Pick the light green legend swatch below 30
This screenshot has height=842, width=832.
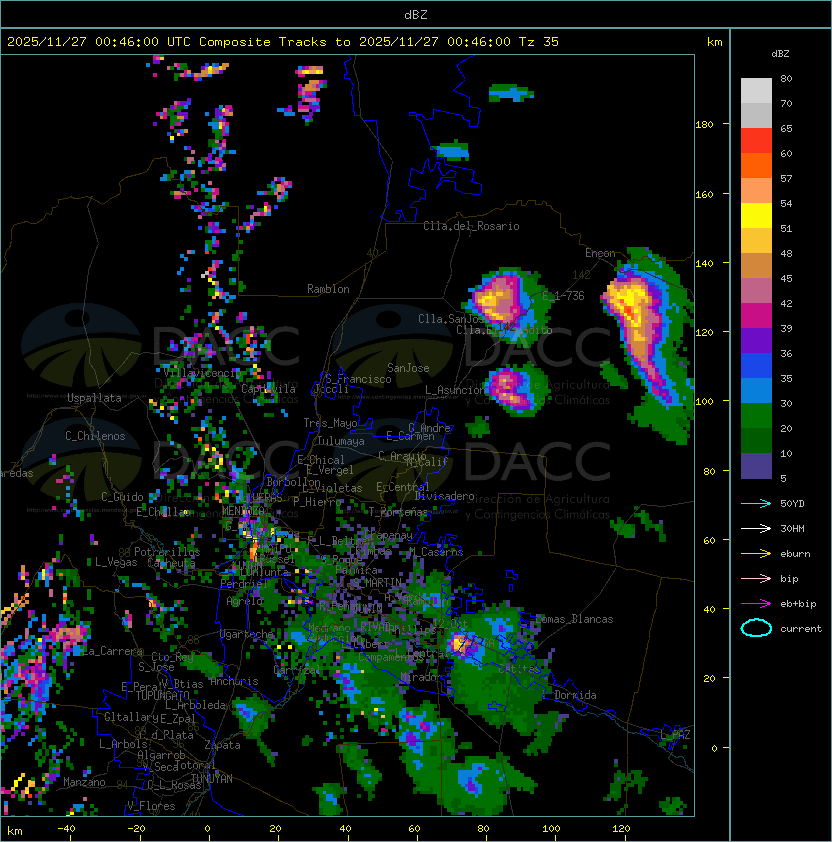(756, 416)
